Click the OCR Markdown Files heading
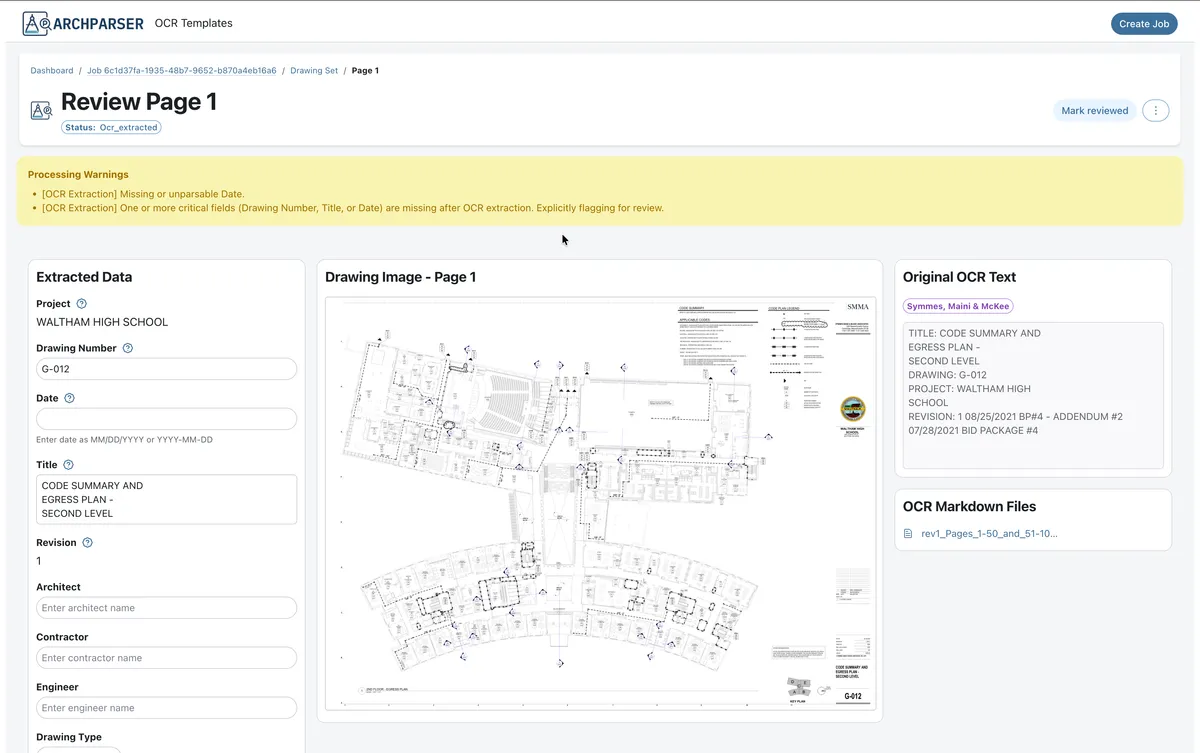 point(969,507)
